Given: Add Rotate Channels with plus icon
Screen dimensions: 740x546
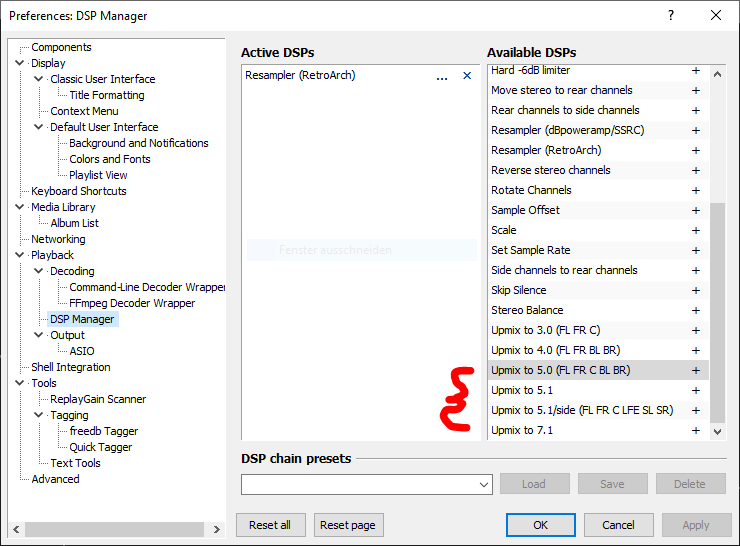Looking at the screenshot, I should point(695,190).
